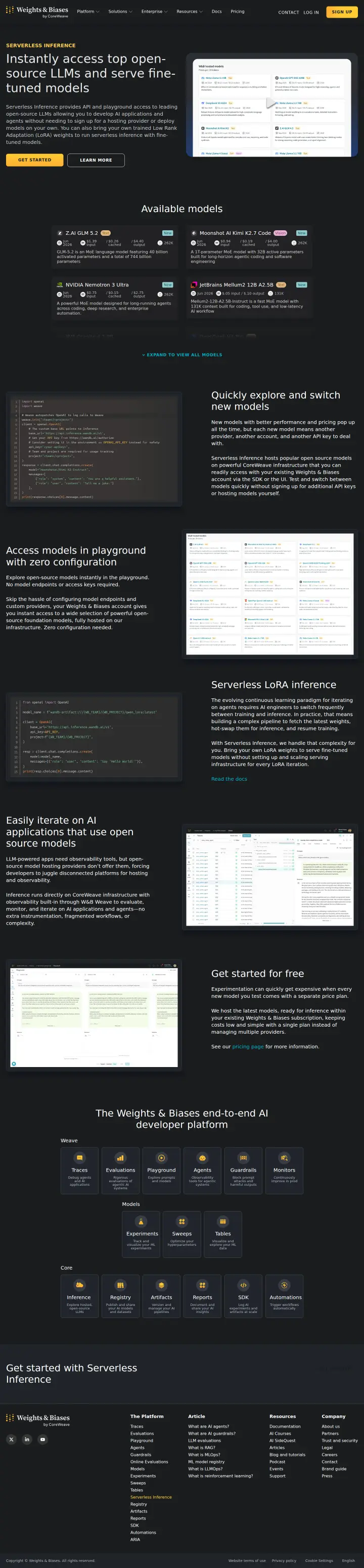Click the Weights & Biases header logo
This screenshot has width=364, height=1568.
coord(37,11)
